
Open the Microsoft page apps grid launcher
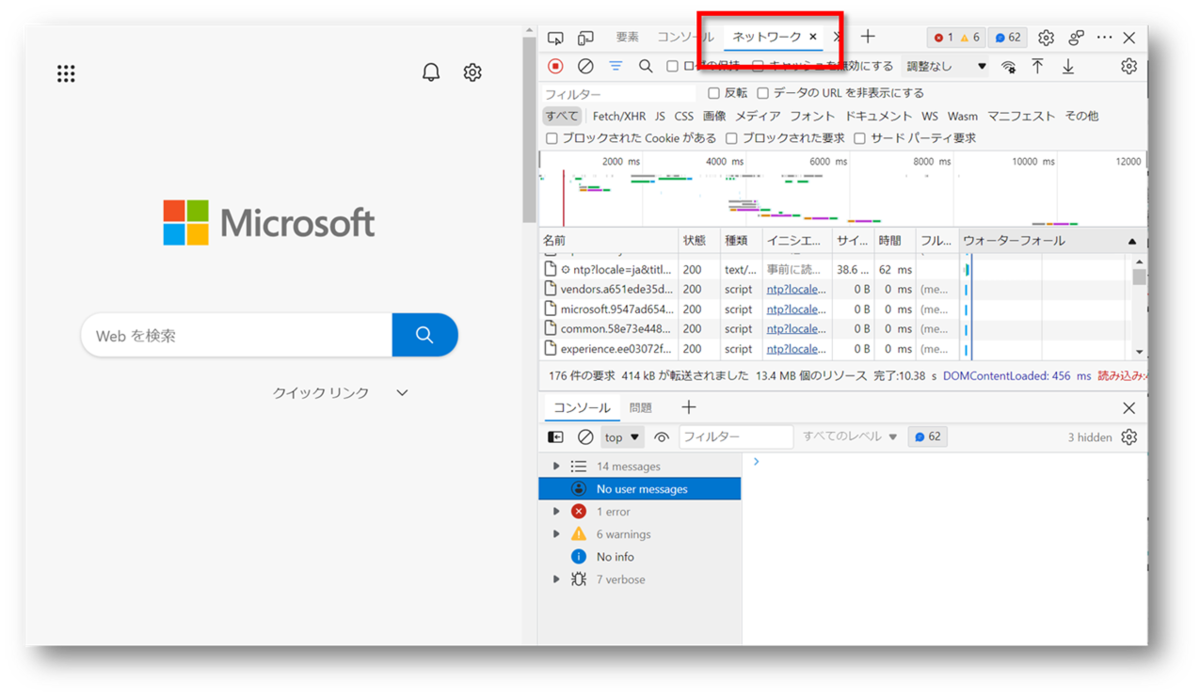[x=66, y=73]
